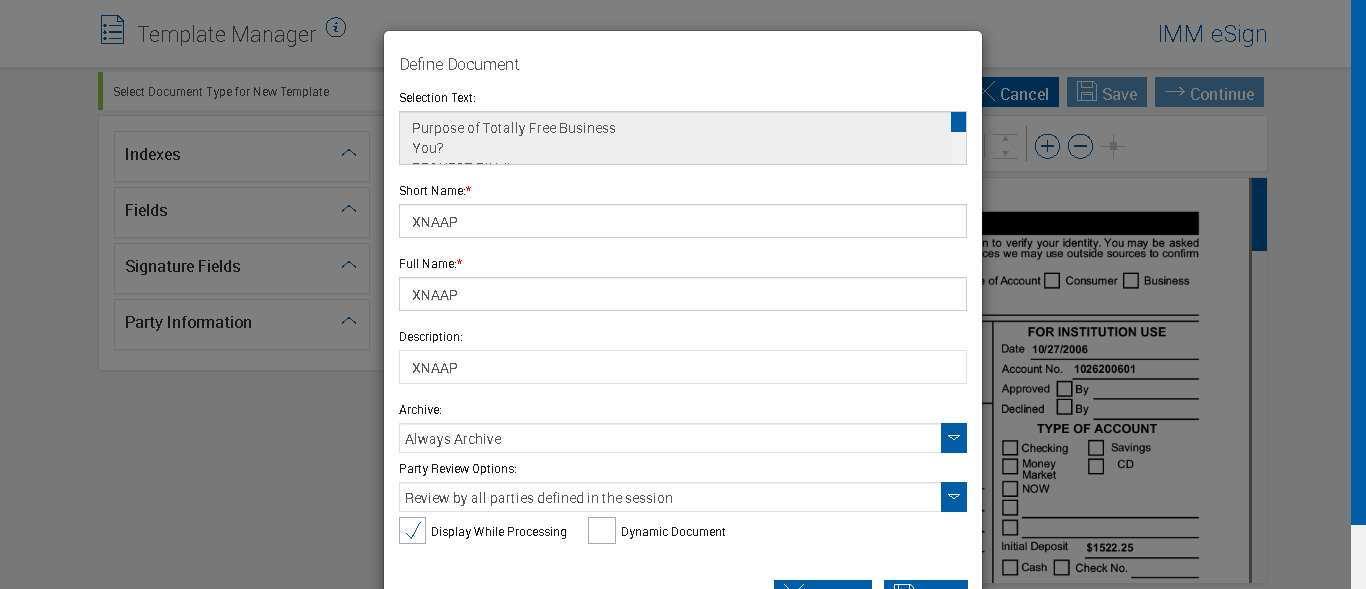Click the Selection Text scrollbar thumb

pos(958,122)
